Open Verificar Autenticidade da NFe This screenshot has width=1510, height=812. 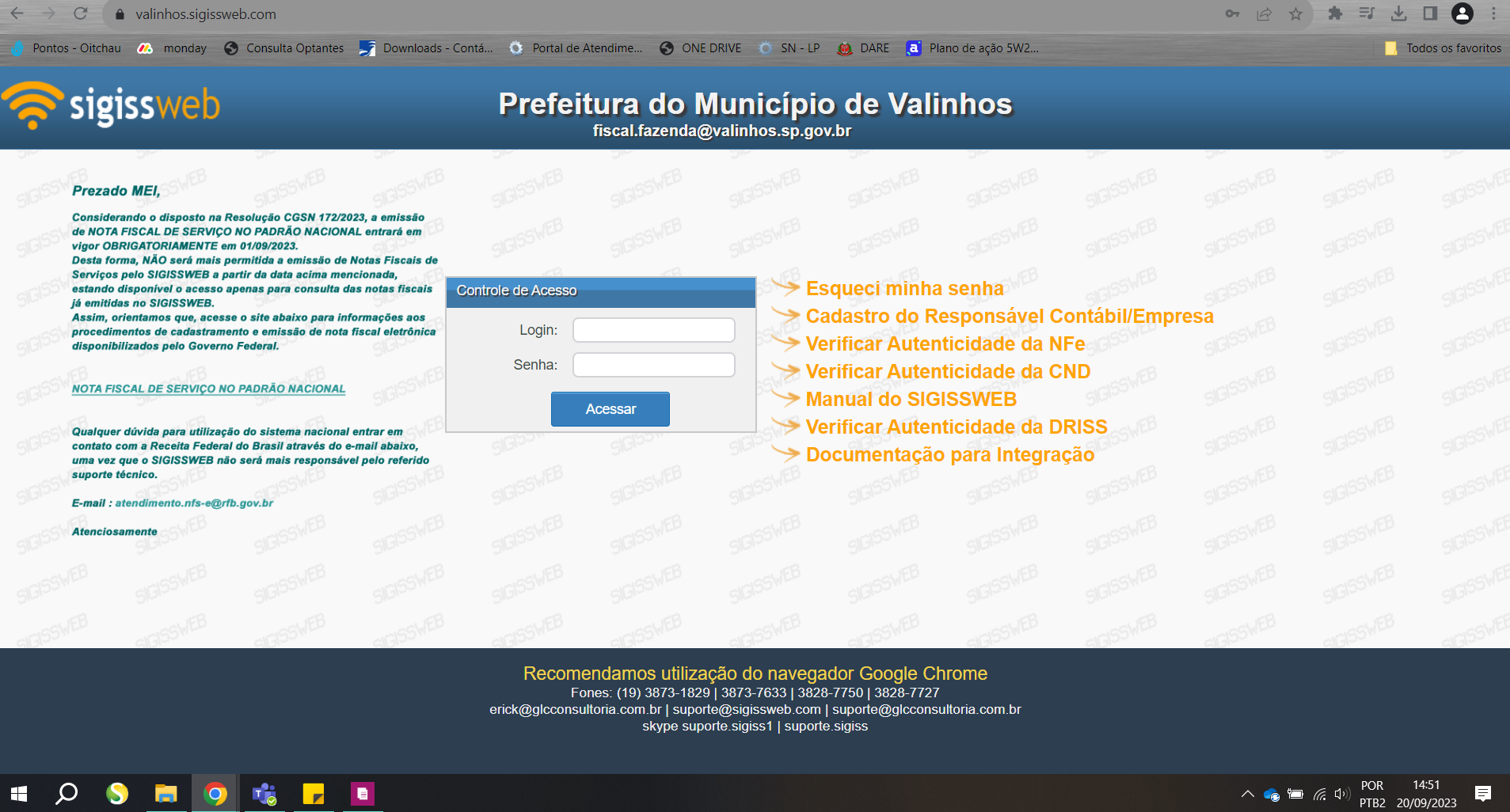click(945, 344)
